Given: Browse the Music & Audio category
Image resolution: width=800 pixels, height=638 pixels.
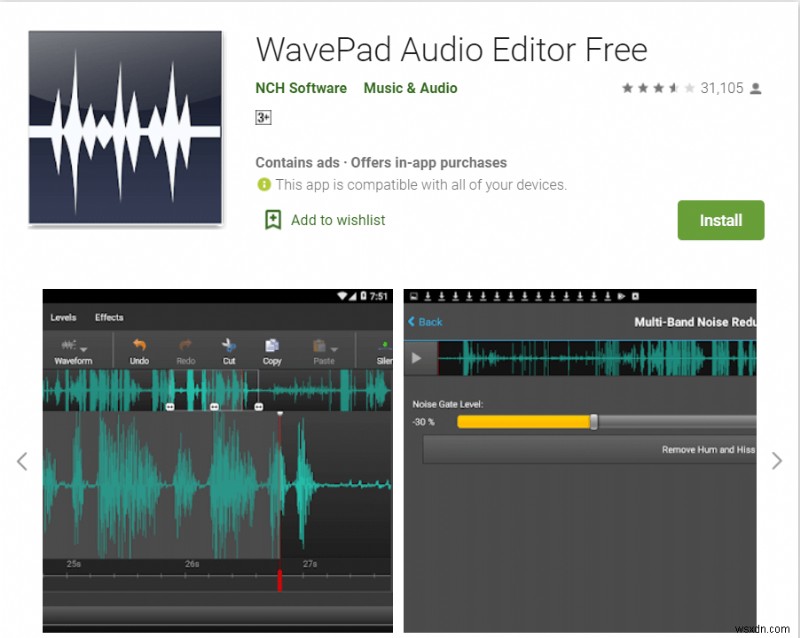Looking at the screenshot, I should click(410, 88).
